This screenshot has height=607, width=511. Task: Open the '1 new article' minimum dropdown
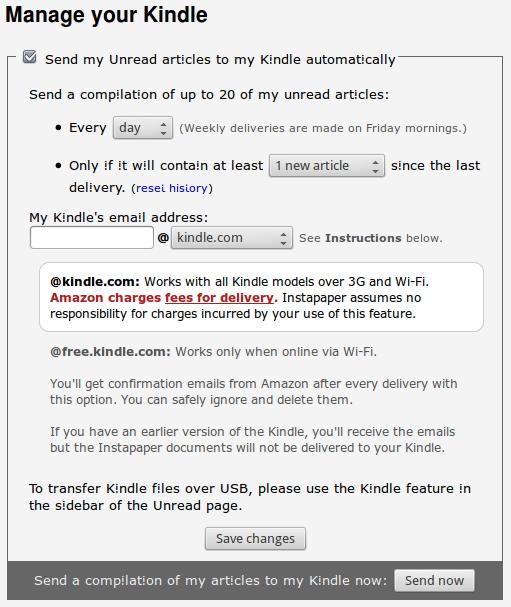coord(327,166)
